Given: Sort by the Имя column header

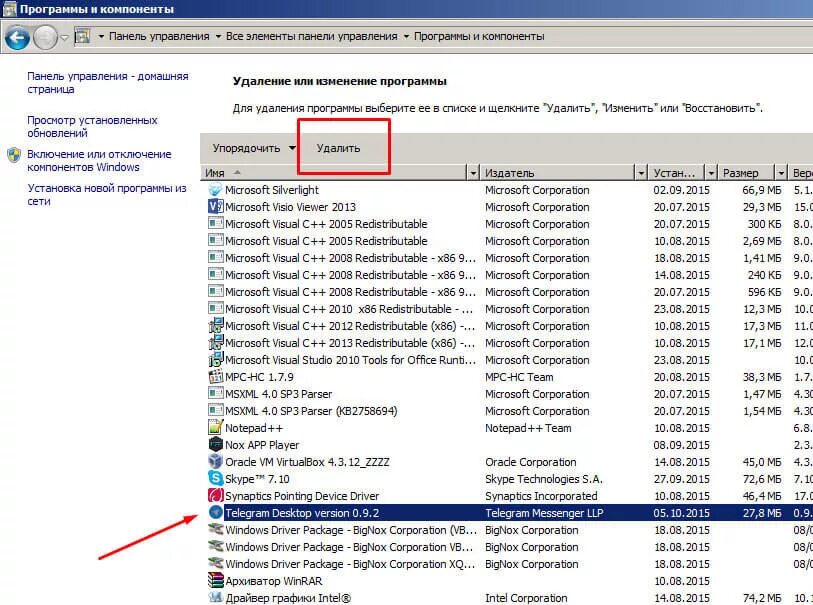Looking at the screenshot, I should pyautogui.click(x=333, y=173).
